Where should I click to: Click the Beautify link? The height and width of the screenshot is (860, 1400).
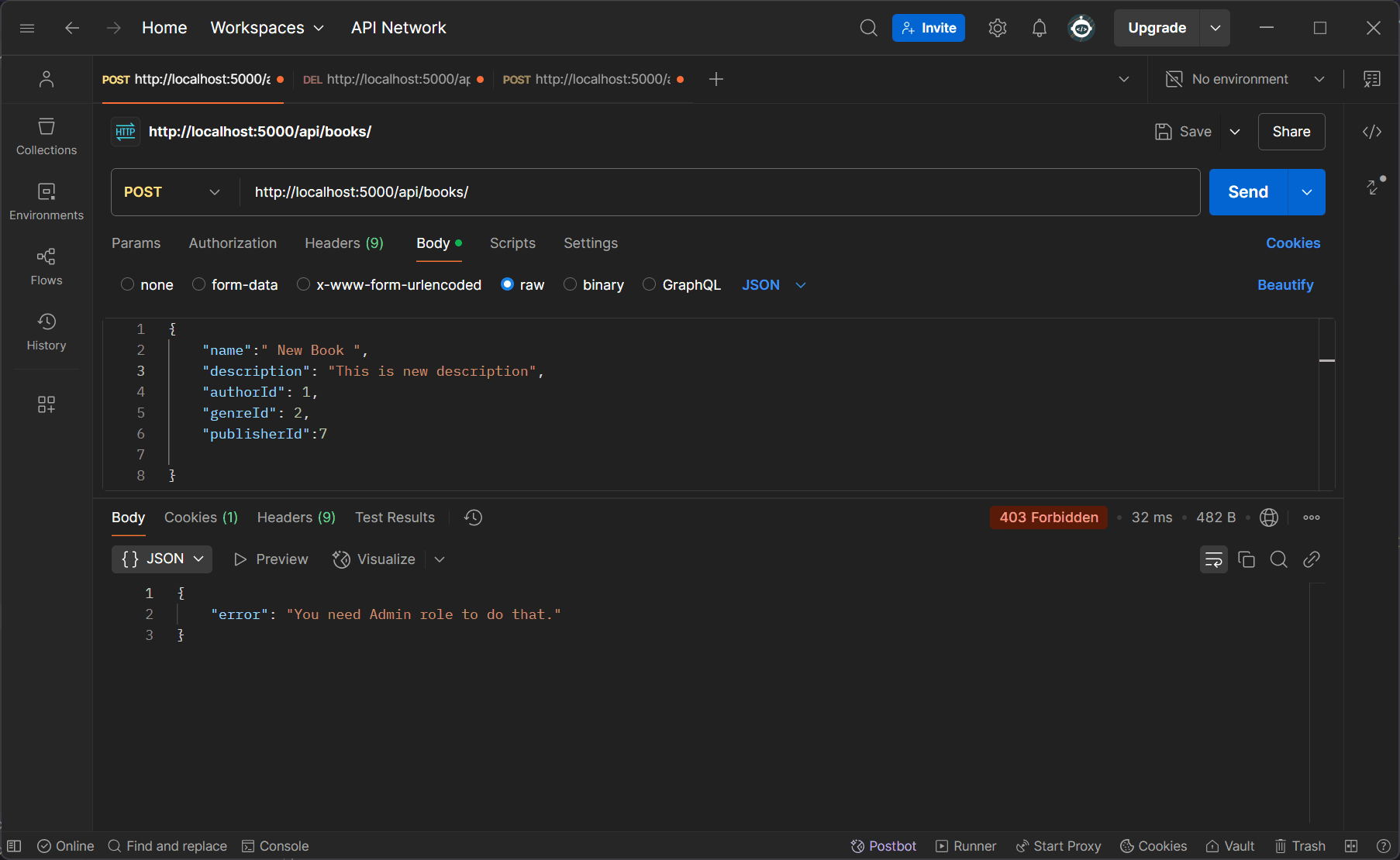tap(1285, 285)
